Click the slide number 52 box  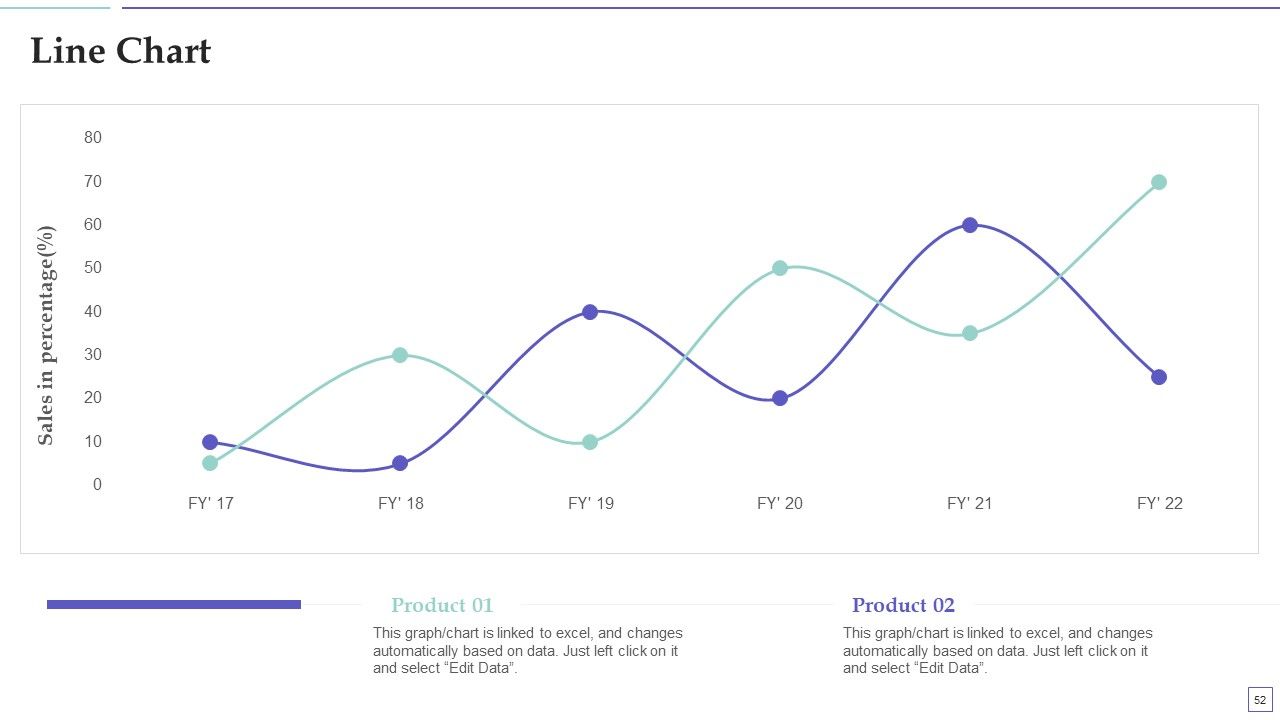[x=1259, y=700]
